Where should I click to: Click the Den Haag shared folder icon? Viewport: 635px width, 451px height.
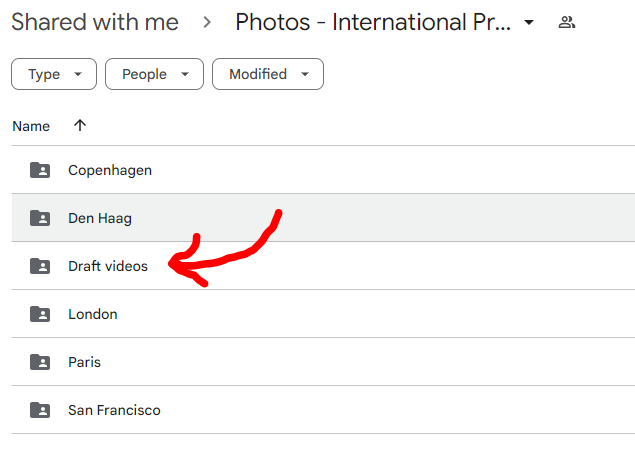[x=40, y=218]
